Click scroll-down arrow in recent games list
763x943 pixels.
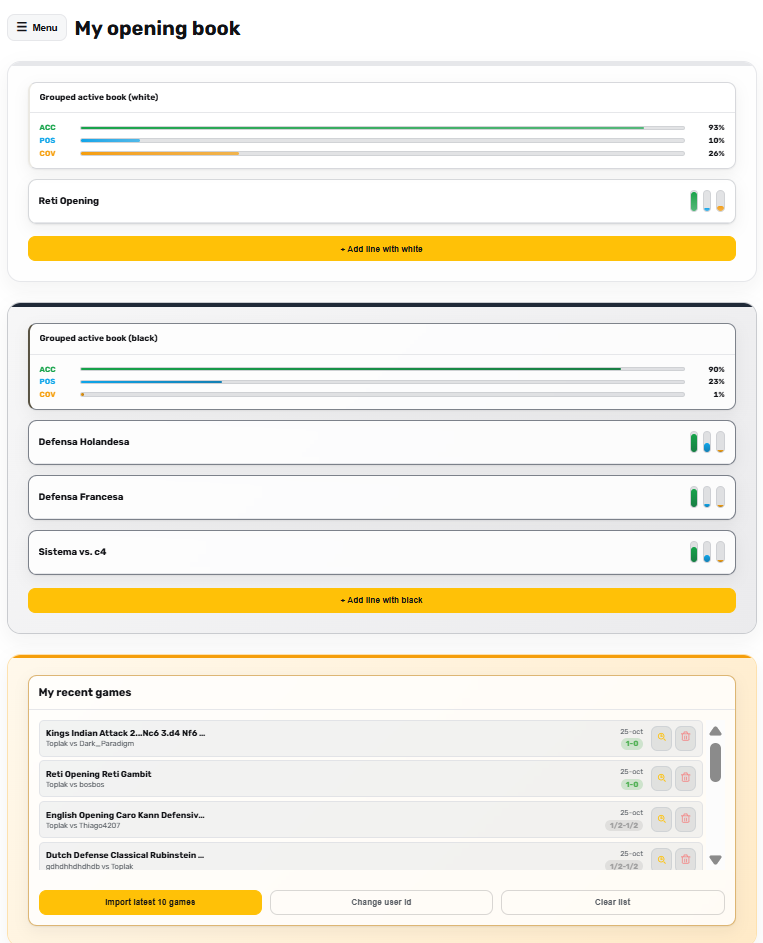715,860
